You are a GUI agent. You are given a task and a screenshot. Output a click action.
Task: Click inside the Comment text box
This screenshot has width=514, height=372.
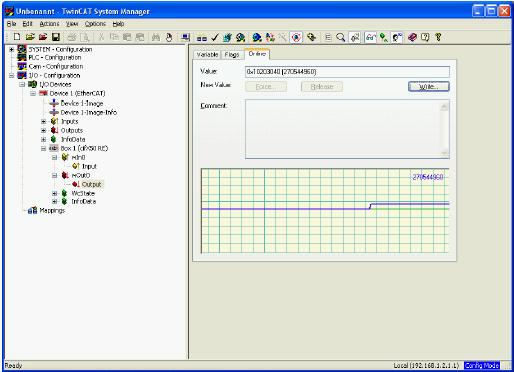pos(343,129)
